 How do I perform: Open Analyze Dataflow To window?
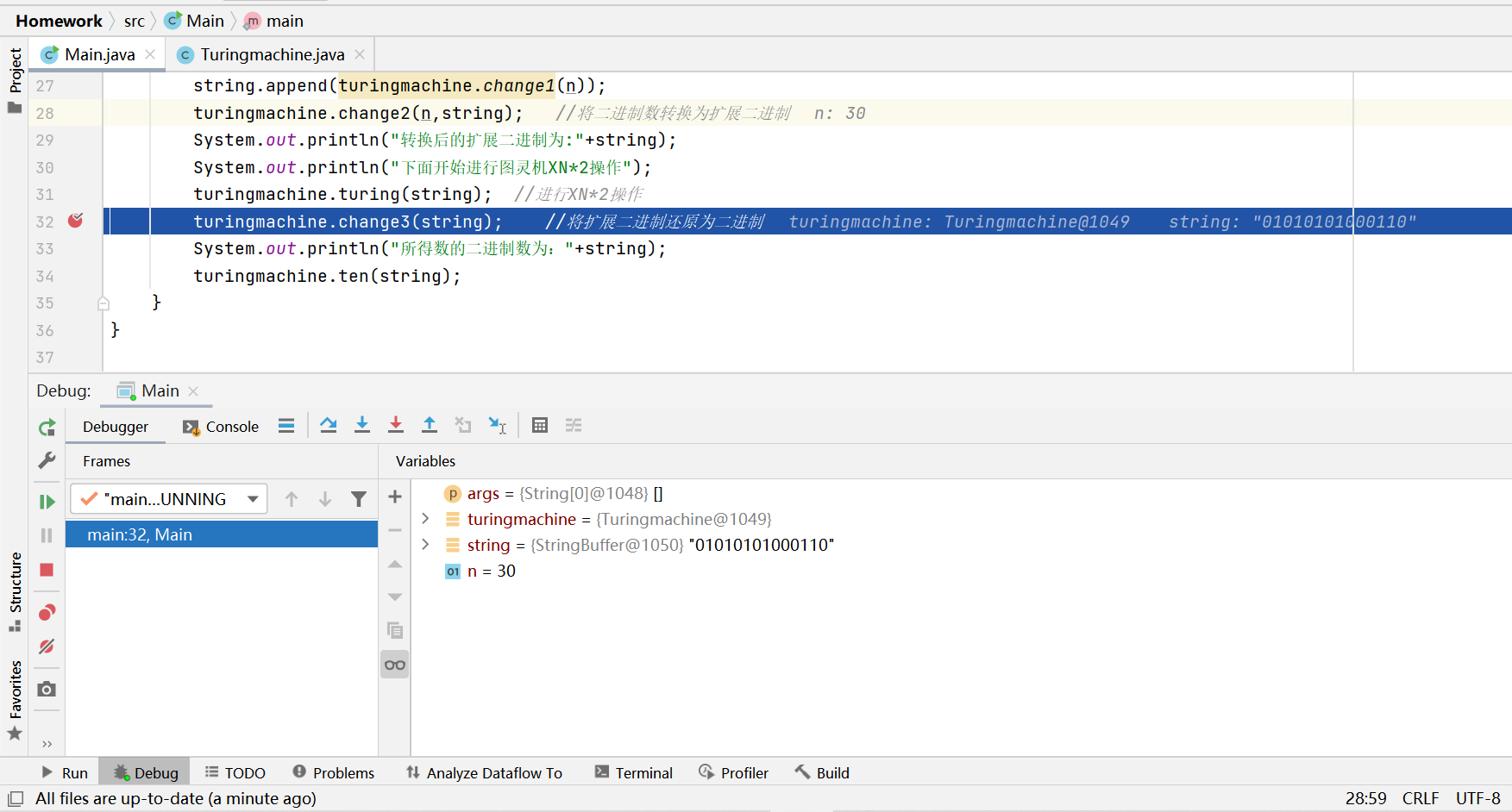pyautogui.click(x=484, y=772)
